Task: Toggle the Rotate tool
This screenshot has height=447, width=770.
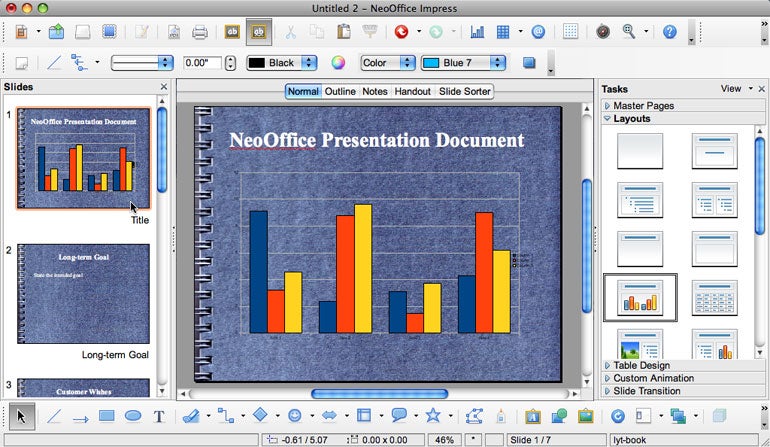Action: (x=617, y=417)
